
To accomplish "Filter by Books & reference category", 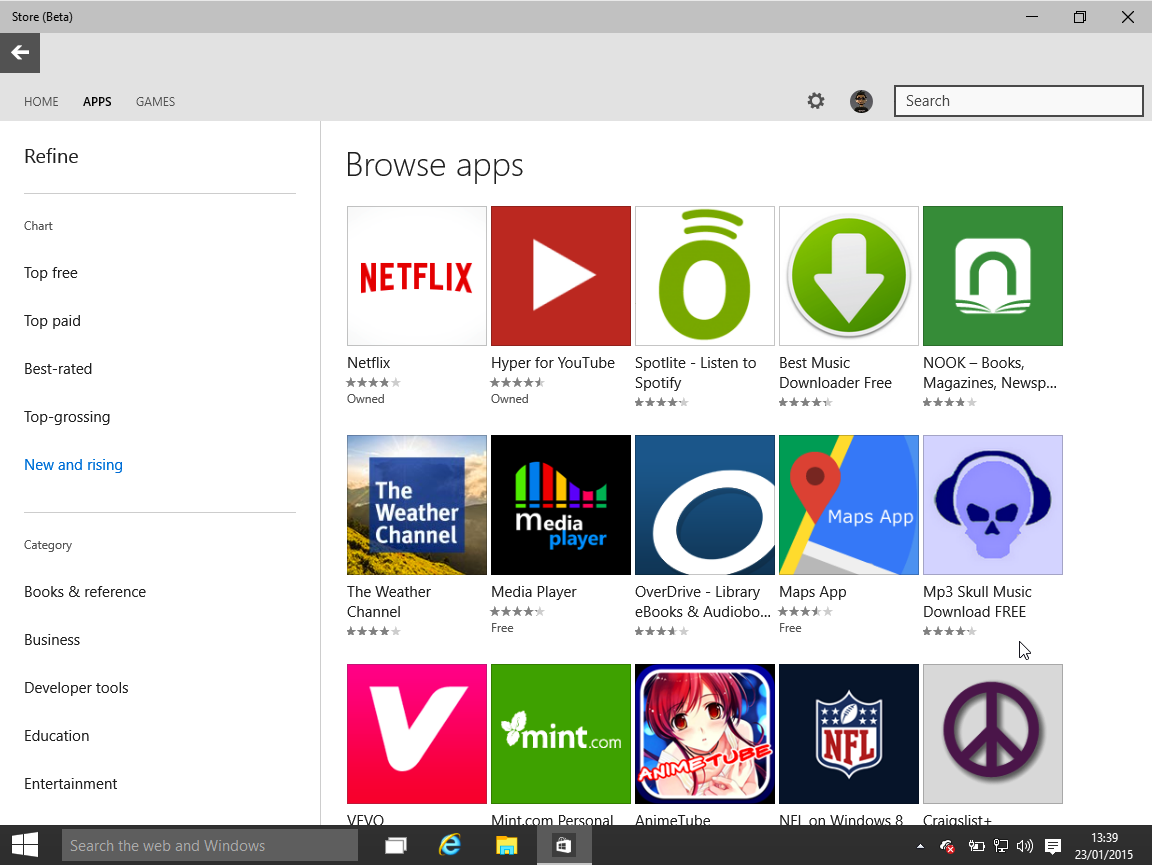I will point(85,592).
